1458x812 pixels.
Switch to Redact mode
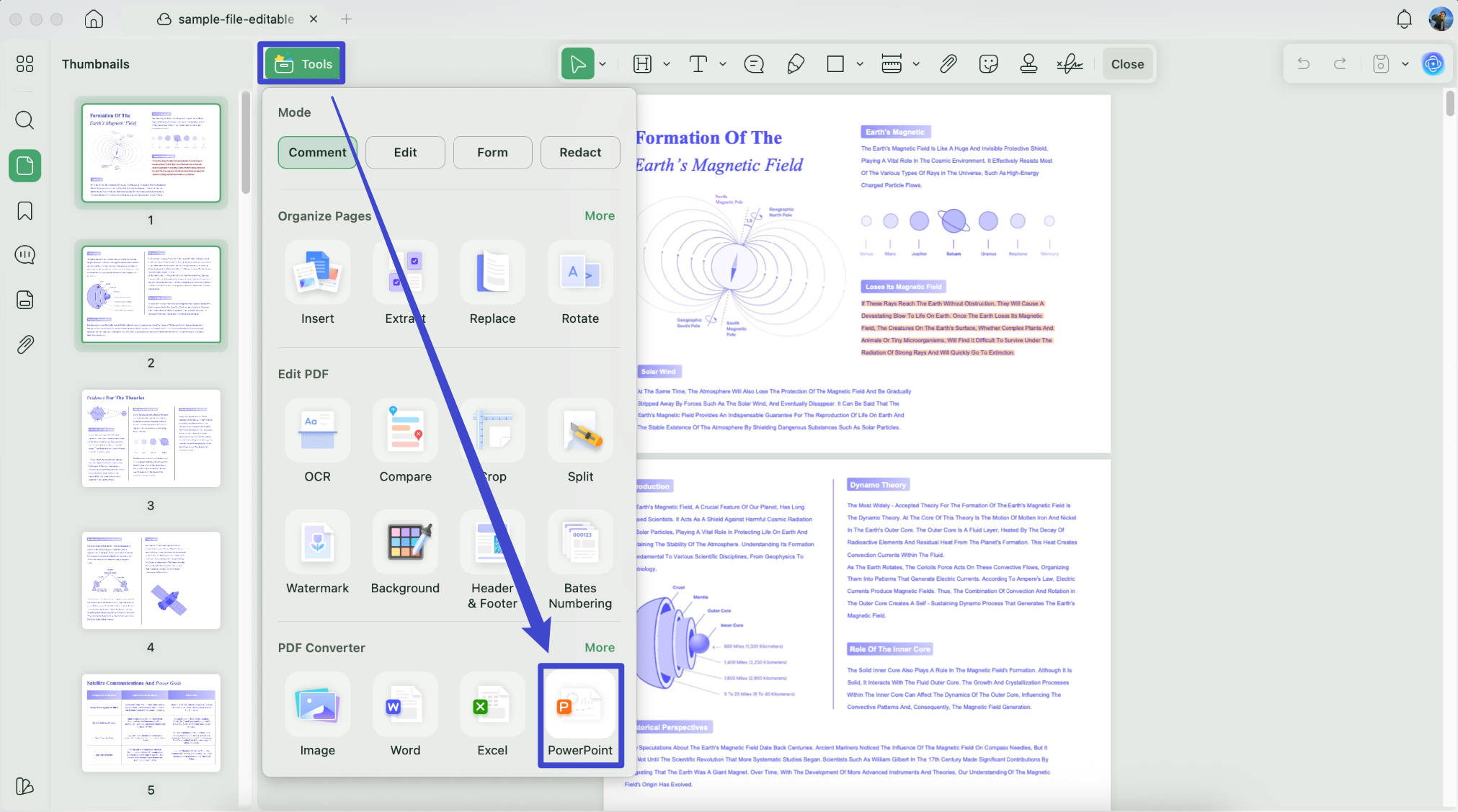(580, 152)
